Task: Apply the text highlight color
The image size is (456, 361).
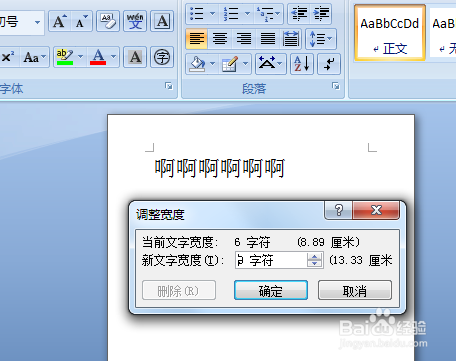Action: click(x=64, y=57)
